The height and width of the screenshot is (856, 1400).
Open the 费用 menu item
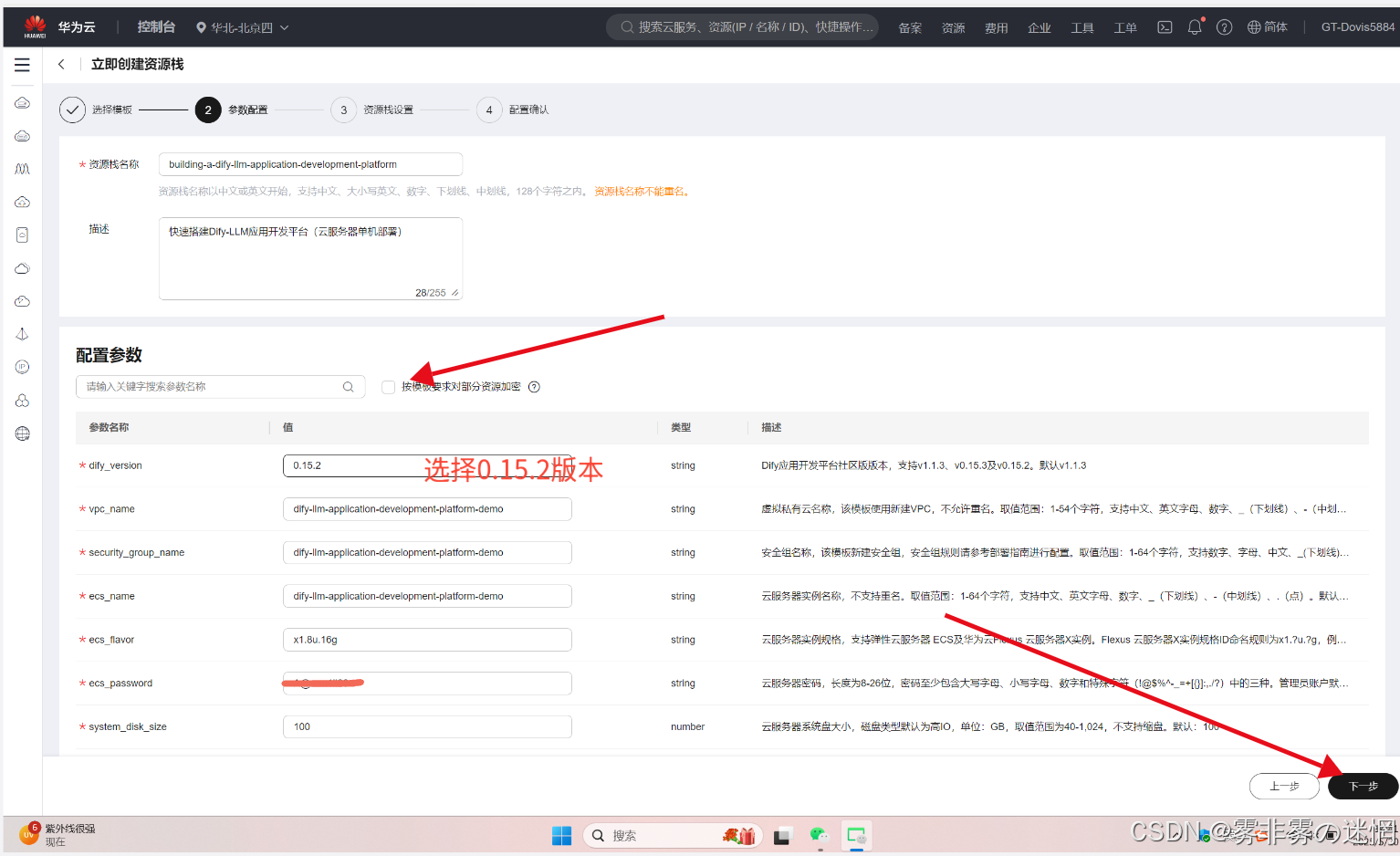[x=997, y=28]
